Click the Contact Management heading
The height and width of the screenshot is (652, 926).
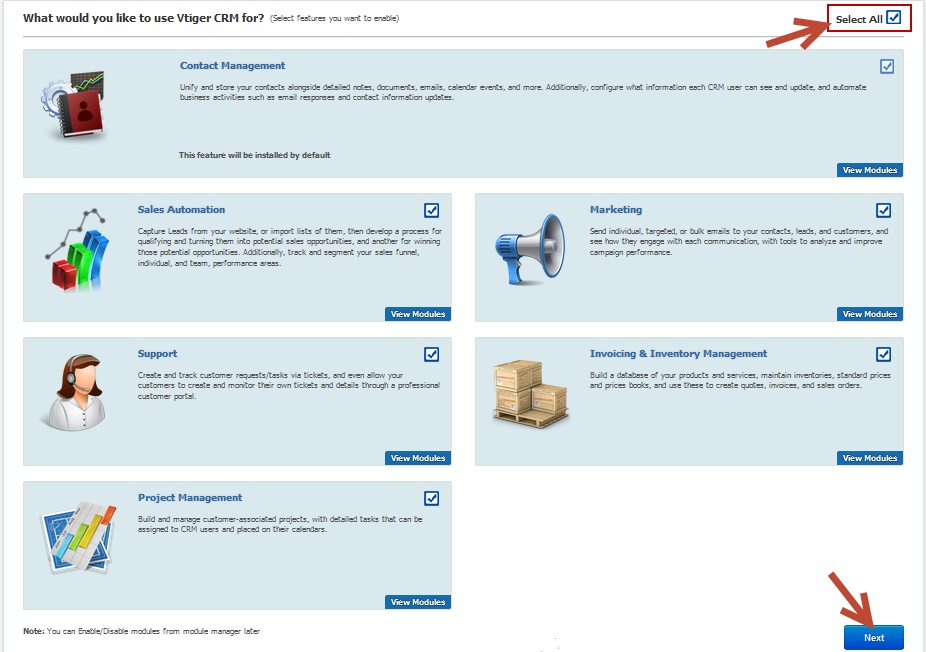(232, 66)
